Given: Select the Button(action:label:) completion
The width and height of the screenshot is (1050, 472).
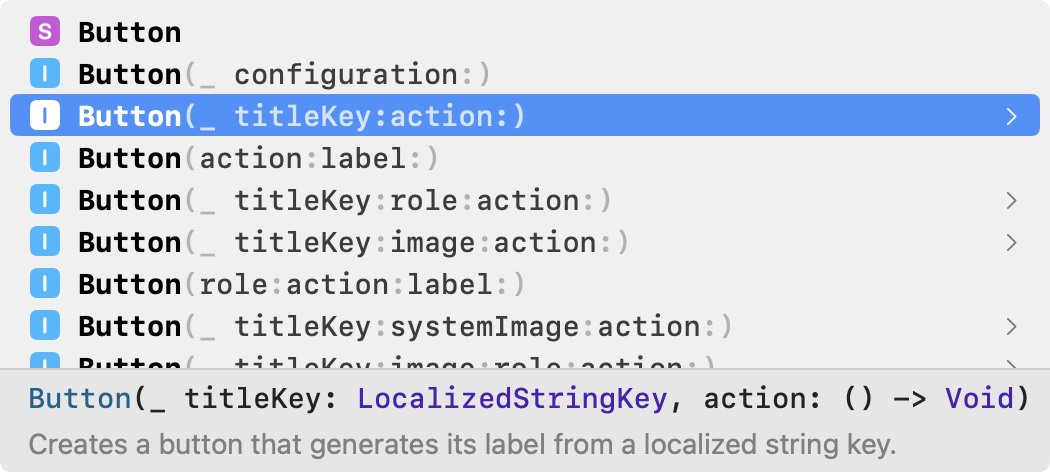Looking at the screenshot, I should click(x=524, y=157).
